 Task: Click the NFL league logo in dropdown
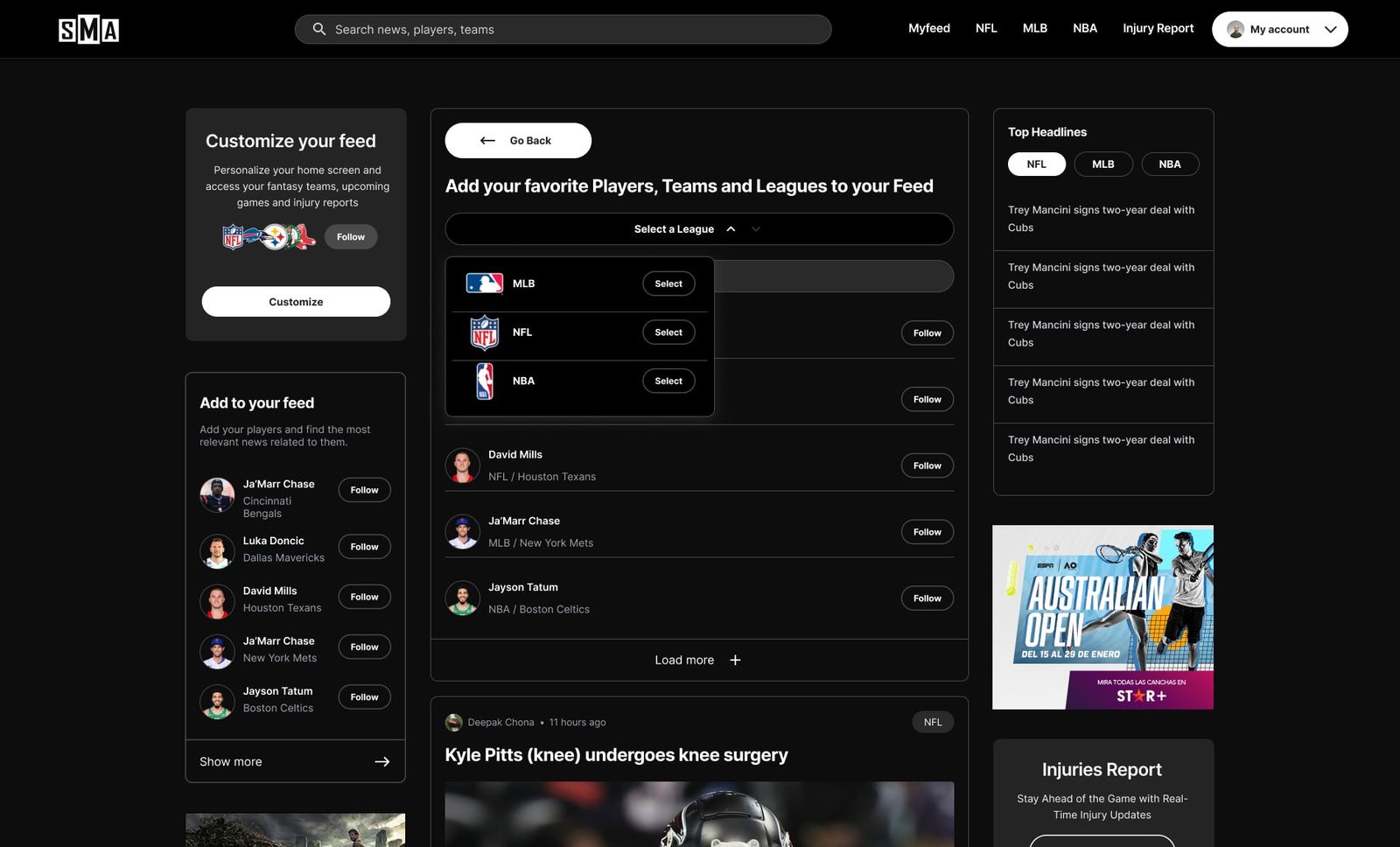coord(484,332)
